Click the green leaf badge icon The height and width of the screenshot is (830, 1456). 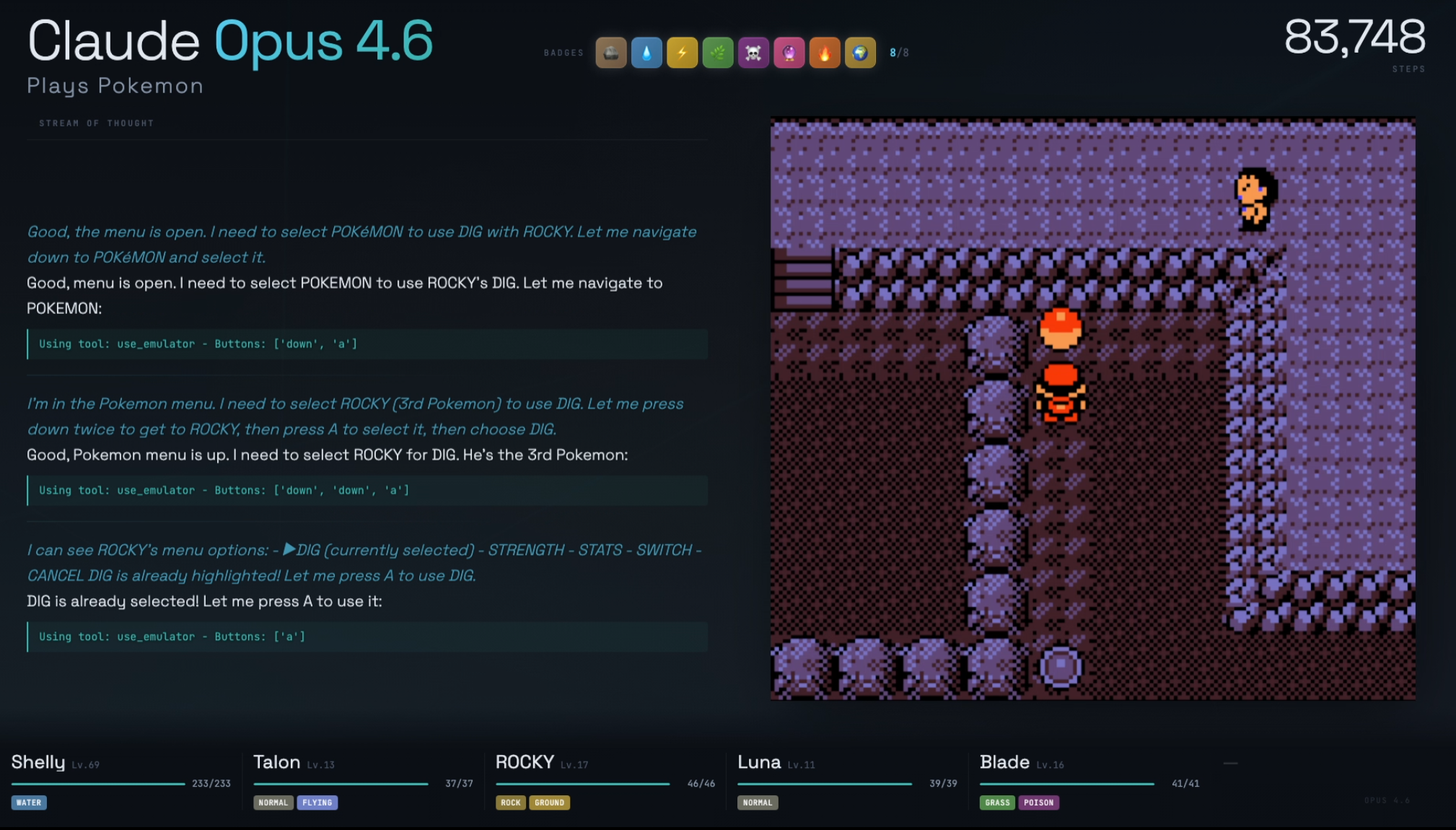click(718, 53)
